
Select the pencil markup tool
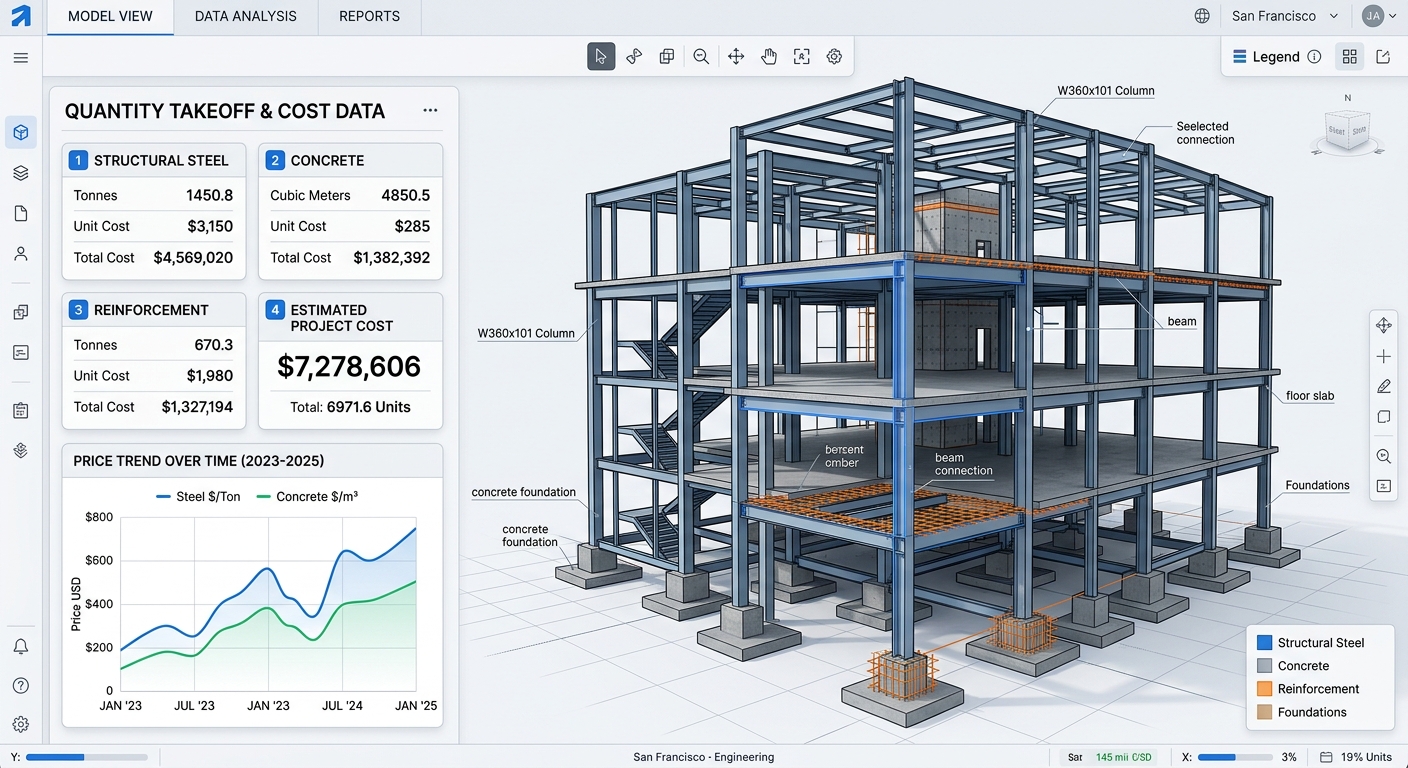1384,386
